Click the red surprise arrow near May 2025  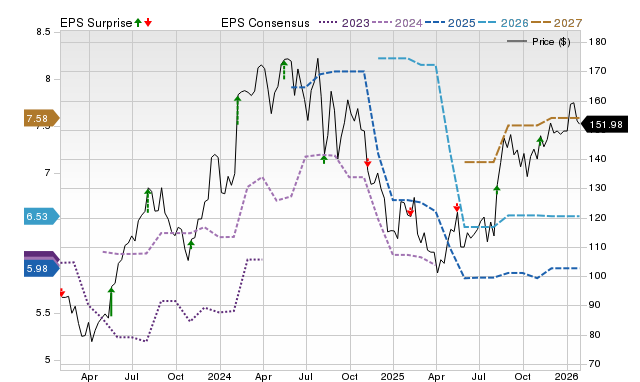coord(457,207)
